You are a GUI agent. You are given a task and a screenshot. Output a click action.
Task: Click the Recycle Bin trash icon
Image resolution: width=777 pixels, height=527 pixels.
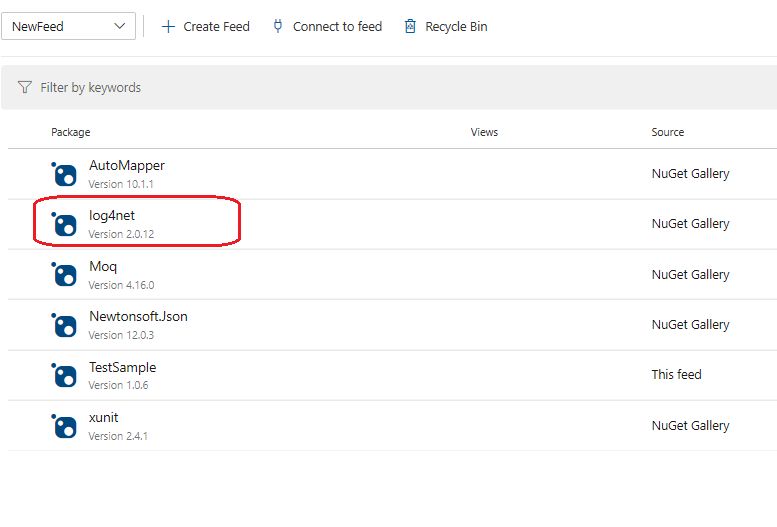tap(410, 26)
